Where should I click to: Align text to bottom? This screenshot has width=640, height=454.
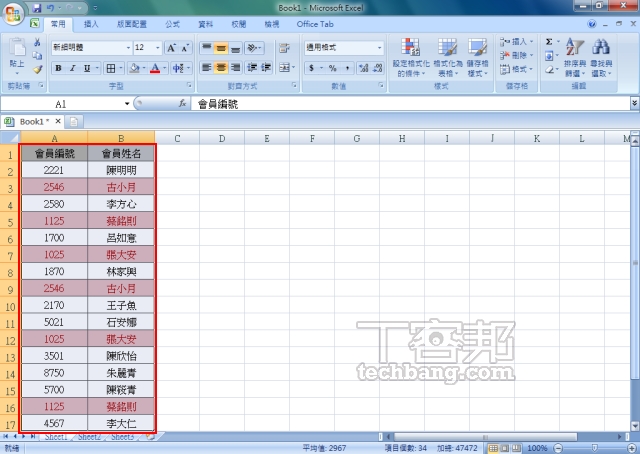(235, 48)
